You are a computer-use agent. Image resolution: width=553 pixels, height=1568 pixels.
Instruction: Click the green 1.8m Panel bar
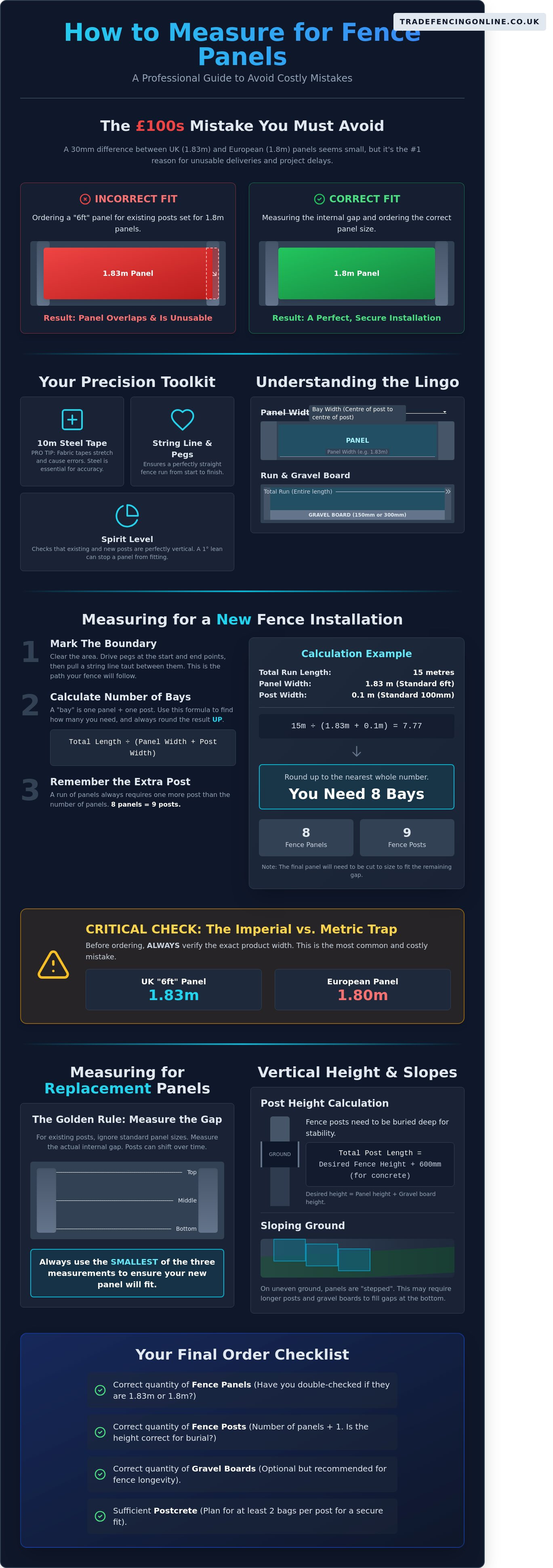point(356,273)
